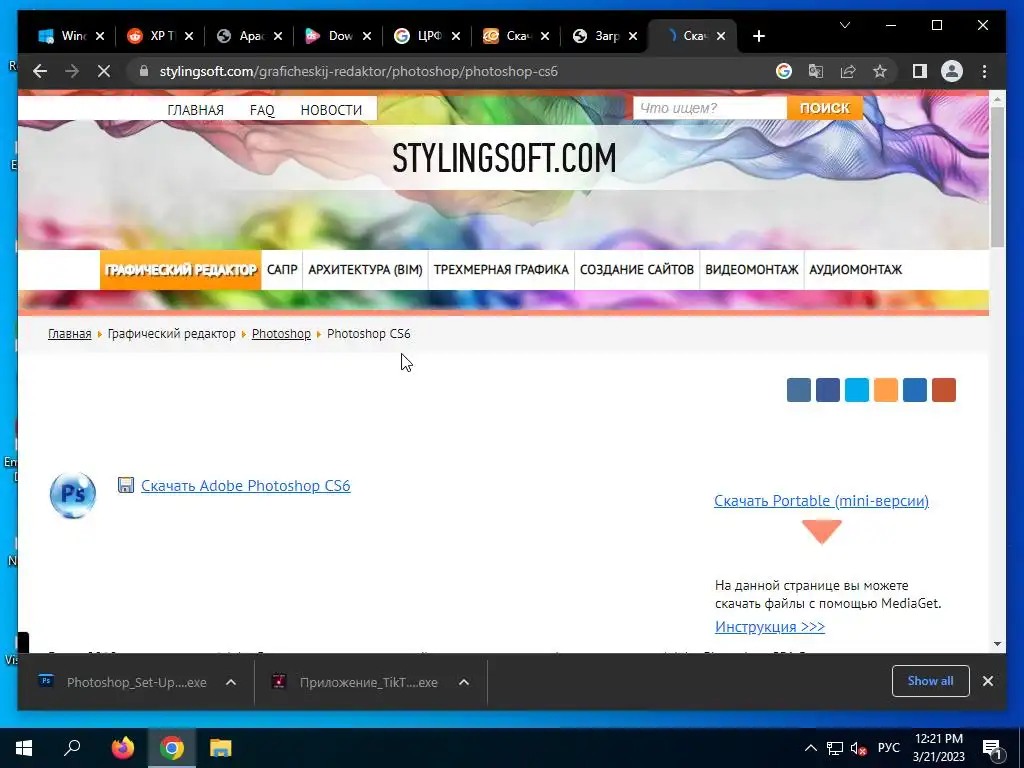Click the floppy disk download icon
Screen dimensions: 1024x768
coord(125,485)
